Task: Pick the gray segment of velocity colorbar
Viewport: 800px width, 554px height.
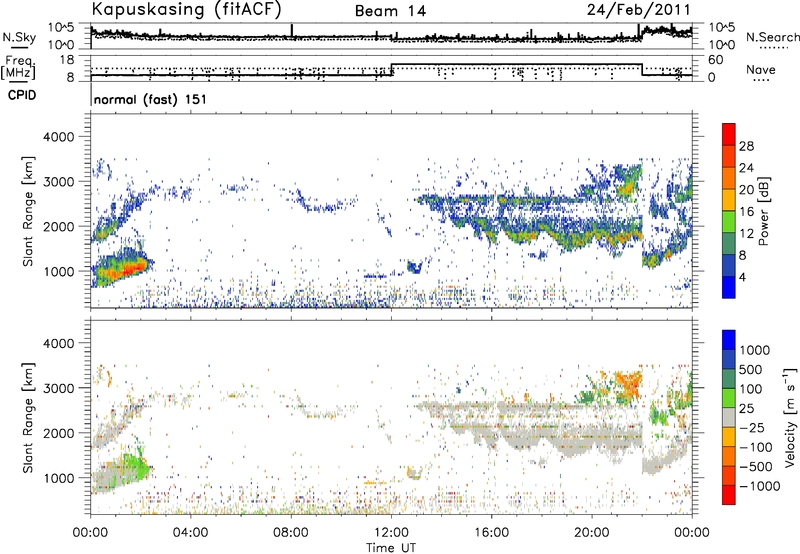Action: pos(729,418)
